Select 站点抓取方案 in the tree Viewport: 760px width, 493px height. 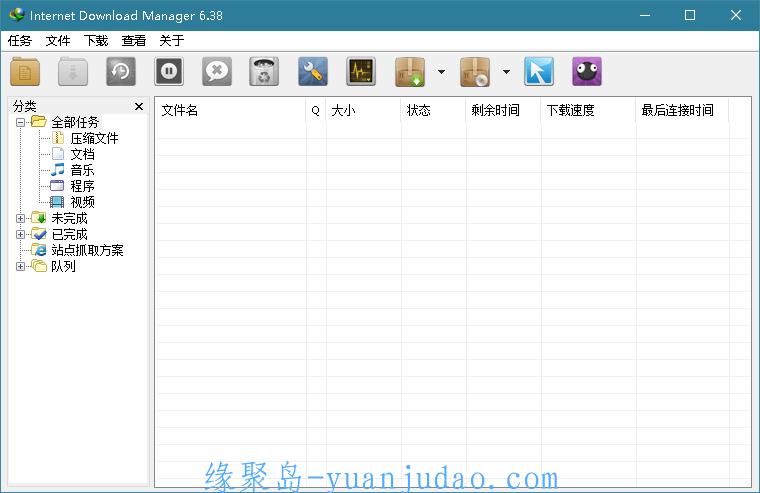[87, 250]
